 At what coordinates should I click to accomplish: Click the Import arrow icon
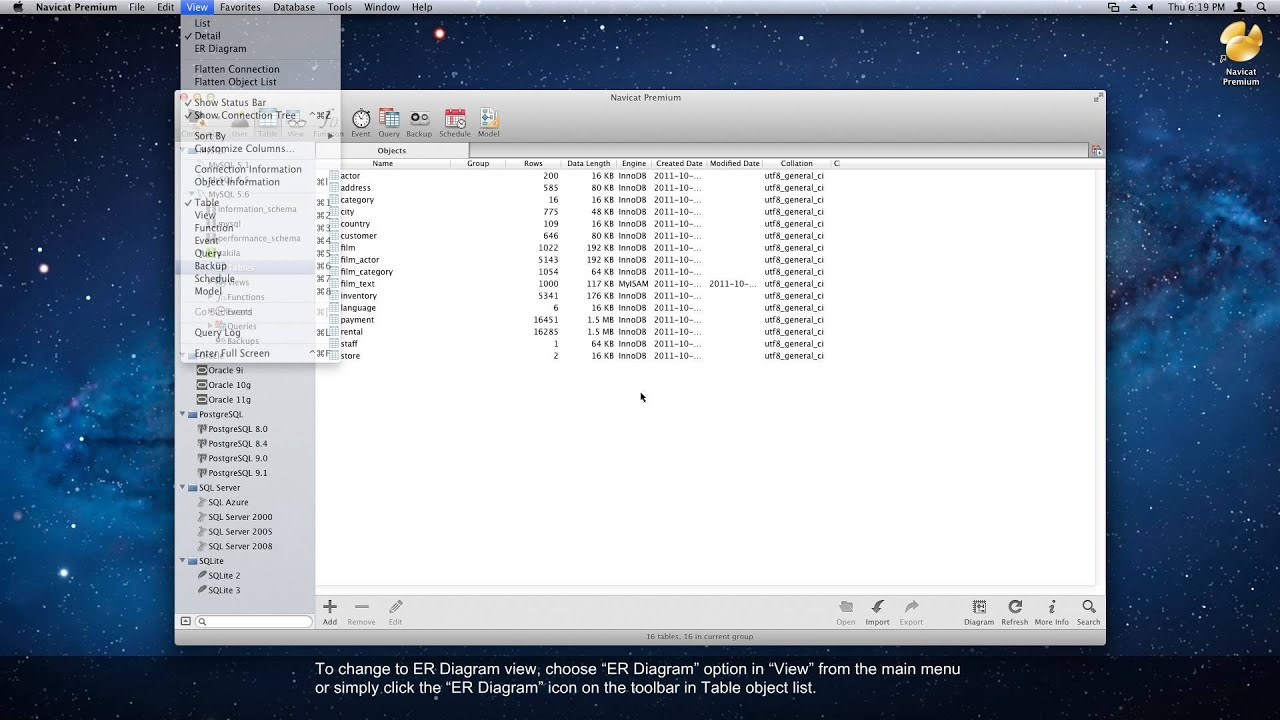pyautogui.click(x=877, y=607)
